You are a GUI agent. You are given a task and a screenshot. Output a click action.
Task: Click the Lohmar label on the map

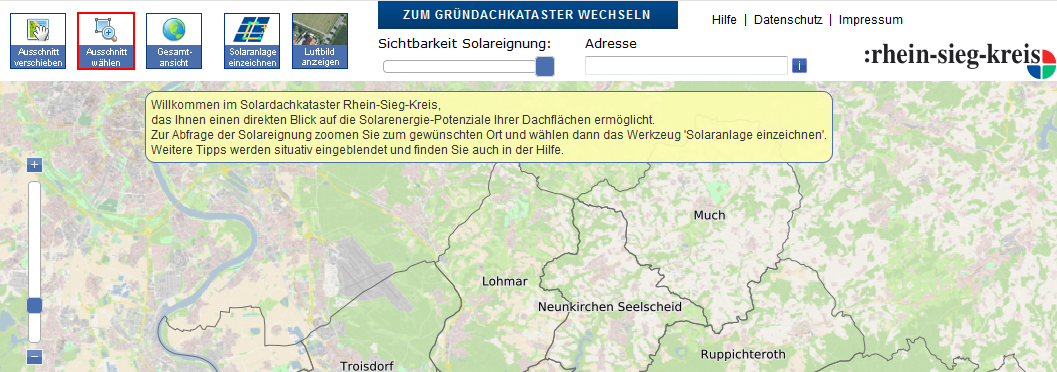click(505, 281)
